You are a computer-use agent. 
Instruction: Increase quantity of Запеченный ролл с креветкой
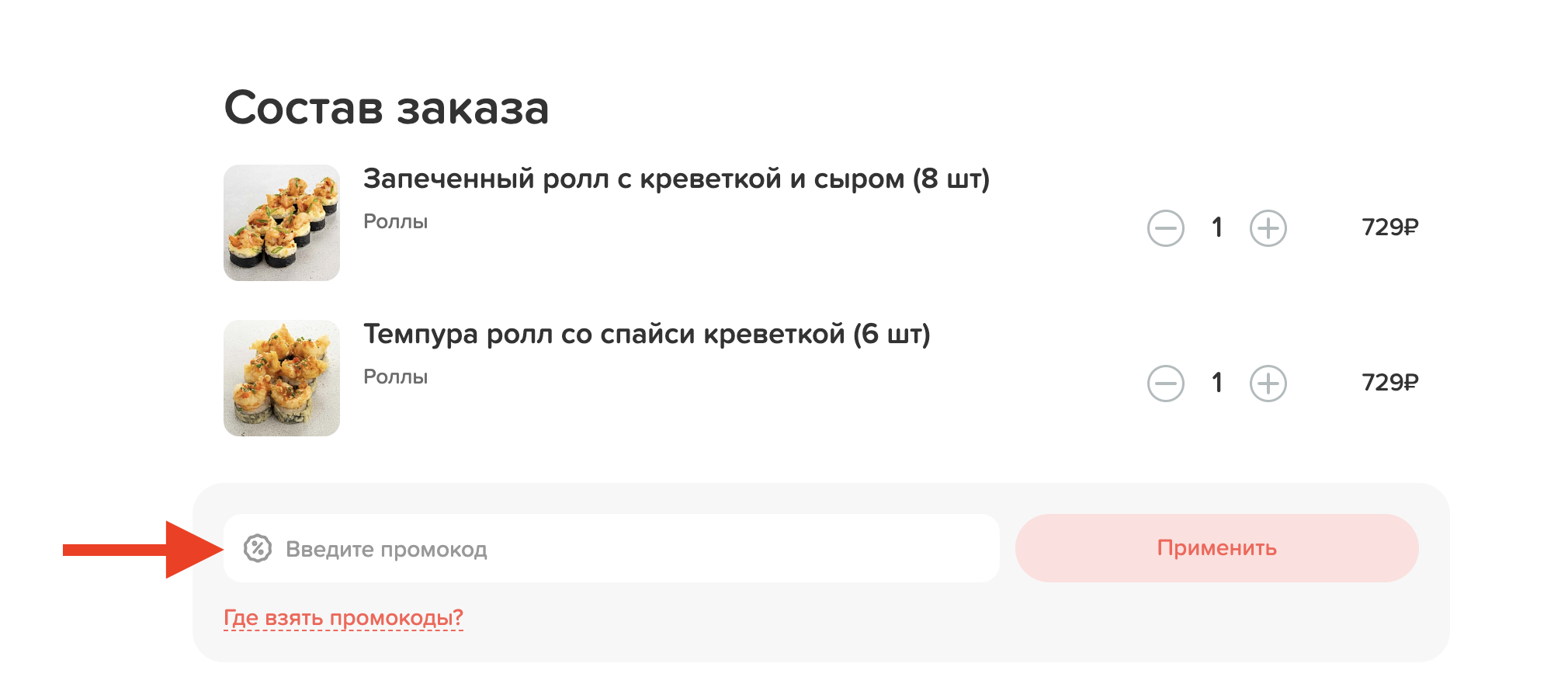coord(1268,228)
